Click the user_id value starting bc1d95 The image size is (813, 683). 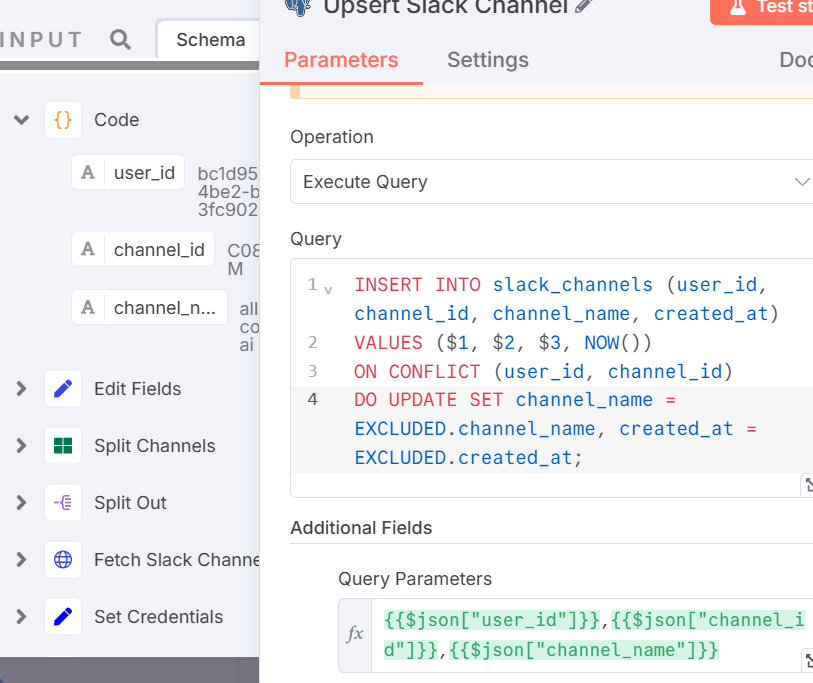228,191
